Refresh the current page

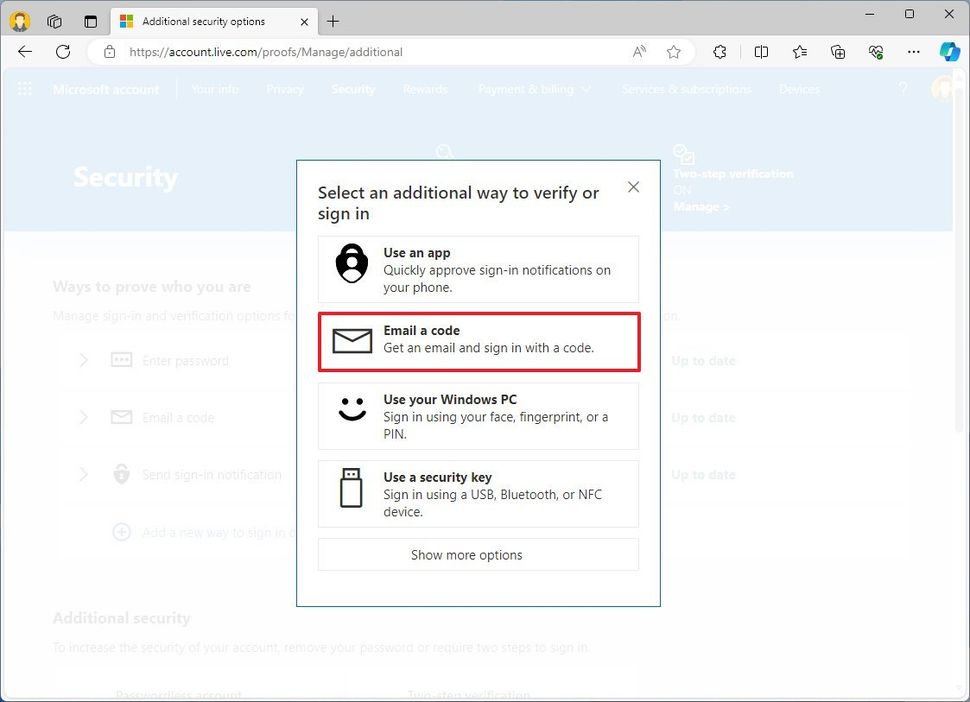pyautogui.click(x=63, y=52)
